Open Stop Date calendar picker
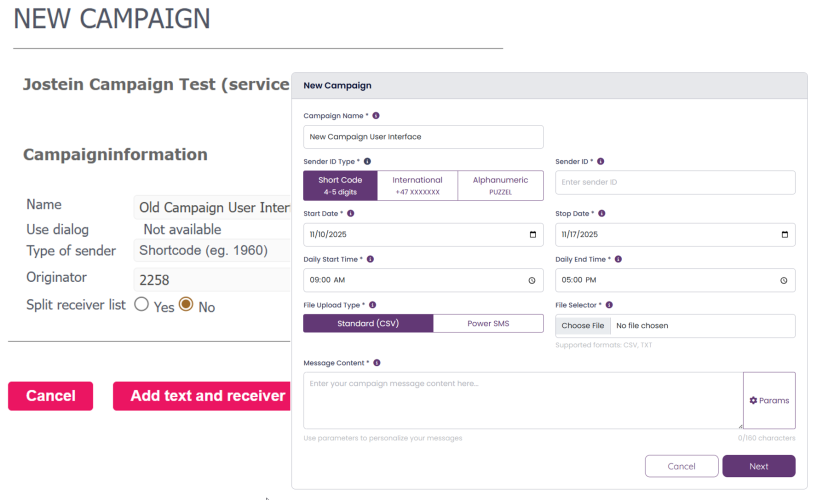This screenshot has height=500, width=817. click(784, 235)
